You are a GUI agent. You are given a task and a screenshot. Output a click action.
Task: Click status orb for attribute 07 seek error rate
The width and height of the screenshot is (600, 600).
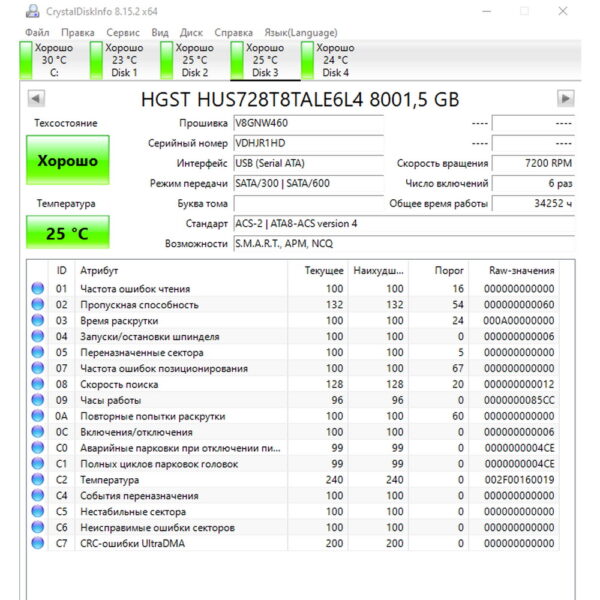pos(38,368)
